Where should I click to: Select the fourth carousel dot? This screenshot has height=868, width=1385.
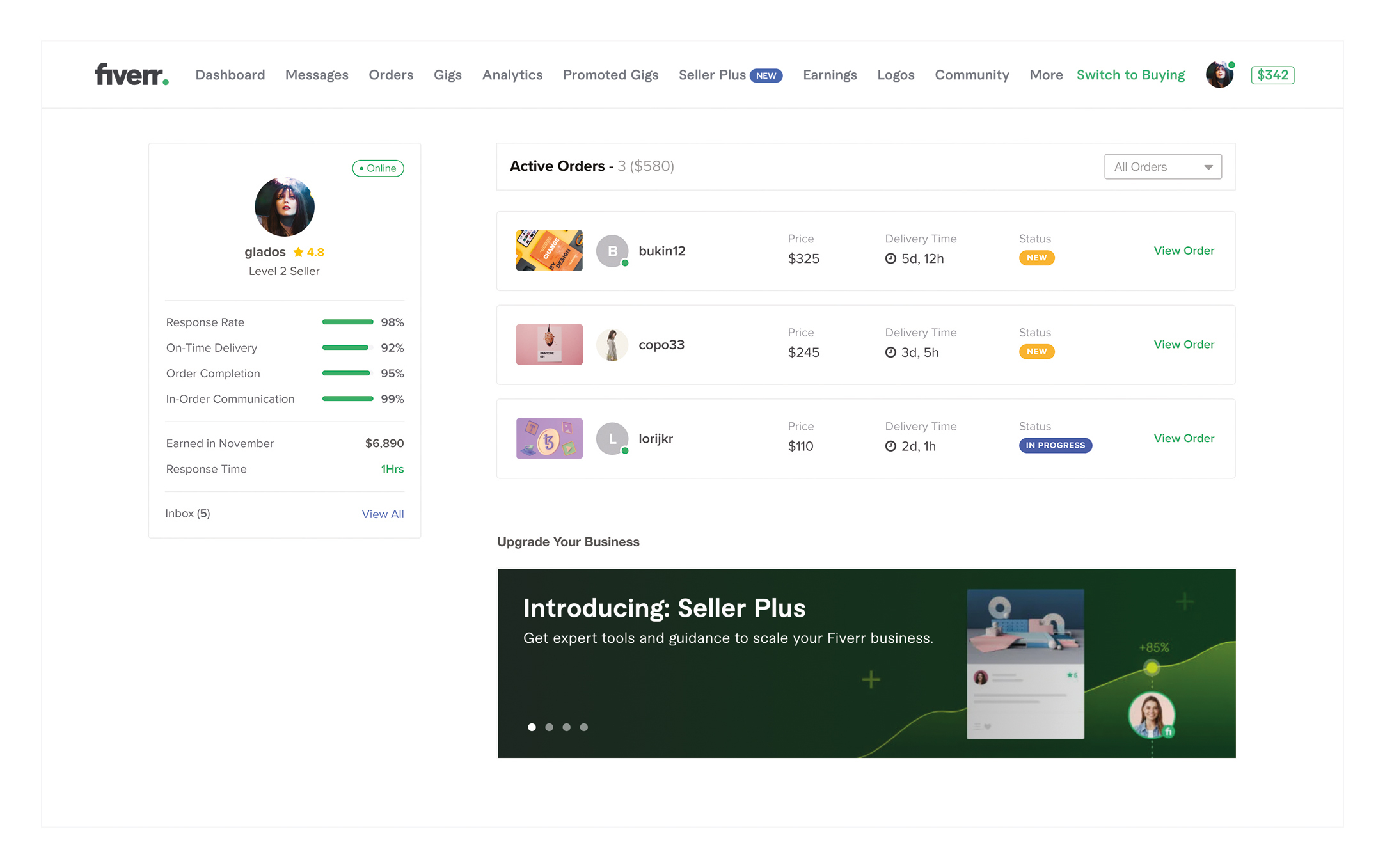[583, 727]
